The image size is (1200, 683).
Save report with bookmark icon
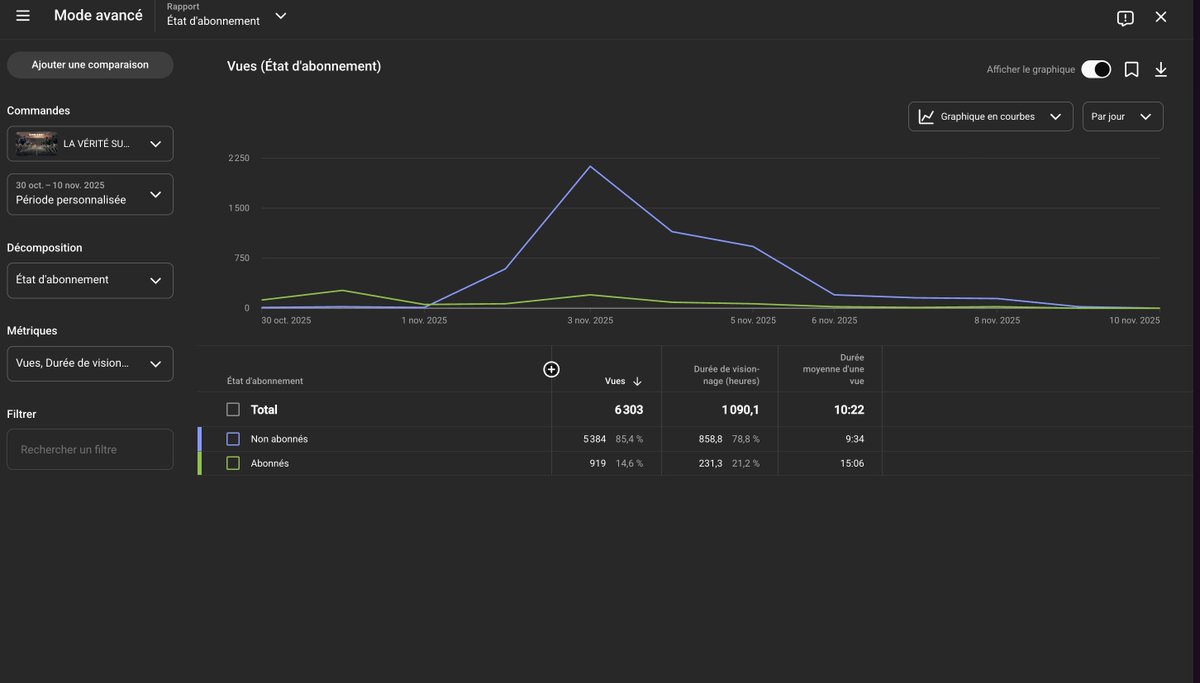click(1132, 69)
